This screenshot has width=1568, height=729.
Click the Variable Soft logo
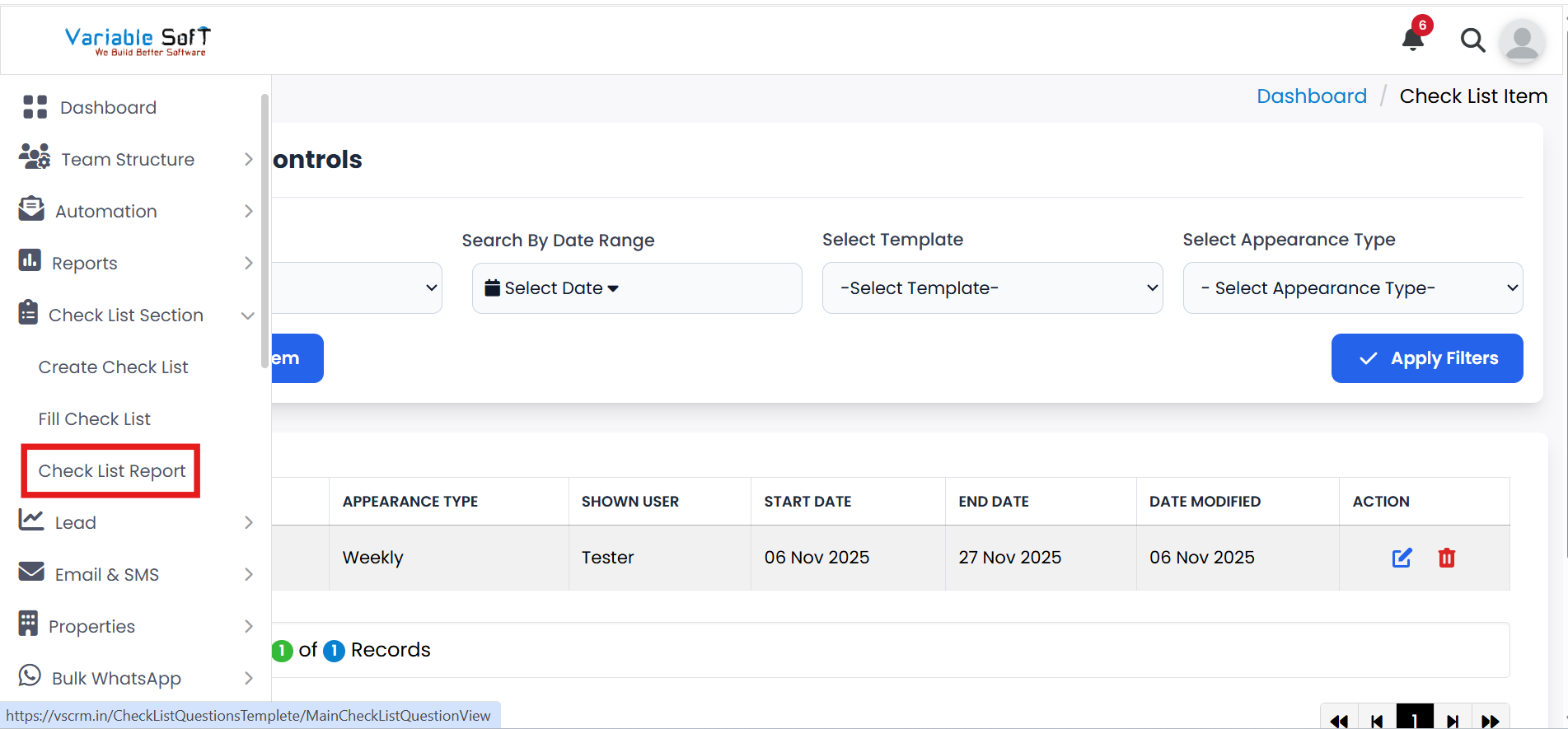pyautogui.click(x=138, y=40)
